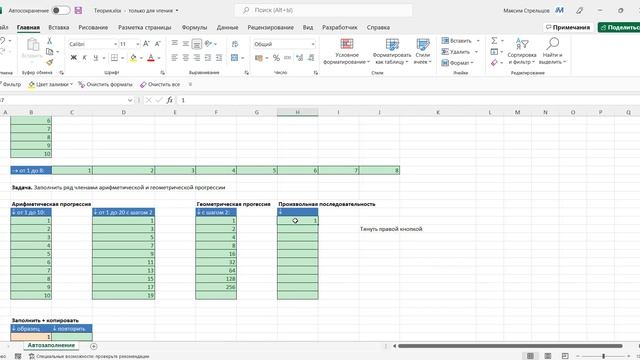Click the Increase Decimal icon
Screen dimensions: 640x360
300,58
